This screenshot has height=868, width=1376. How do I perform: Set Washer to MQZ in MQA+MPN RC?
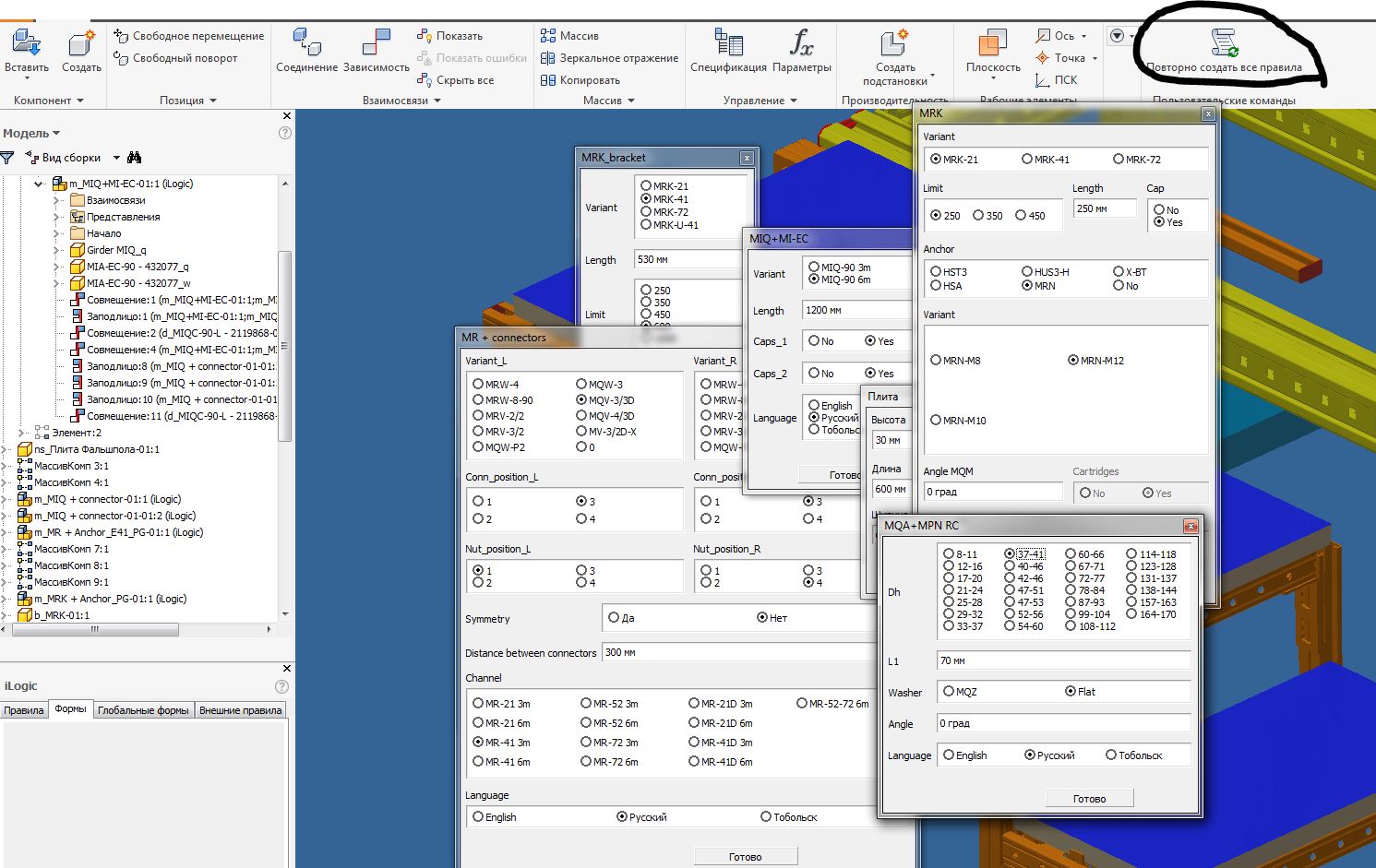949,691
